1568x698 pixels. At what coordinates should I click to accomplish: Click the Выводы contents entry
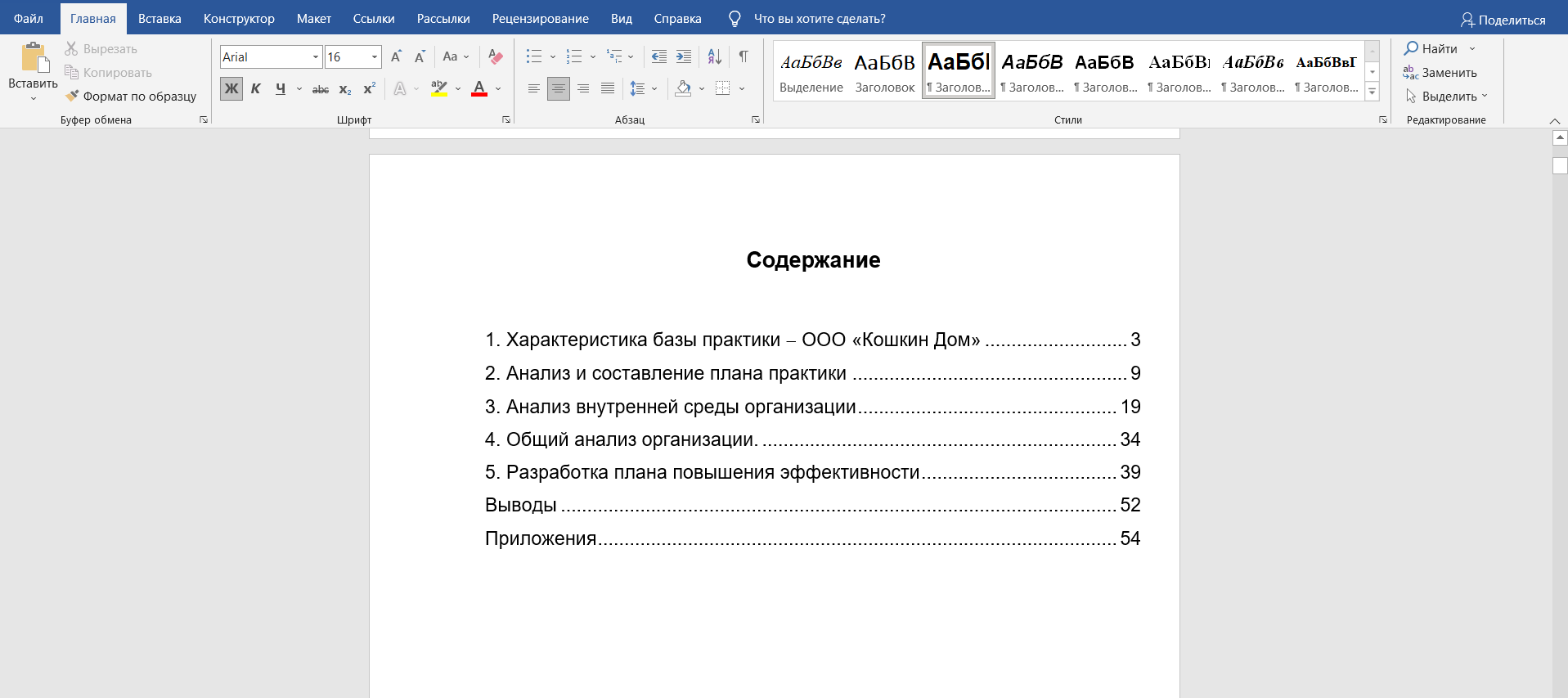pyautogui.click(x=812, y=505)
